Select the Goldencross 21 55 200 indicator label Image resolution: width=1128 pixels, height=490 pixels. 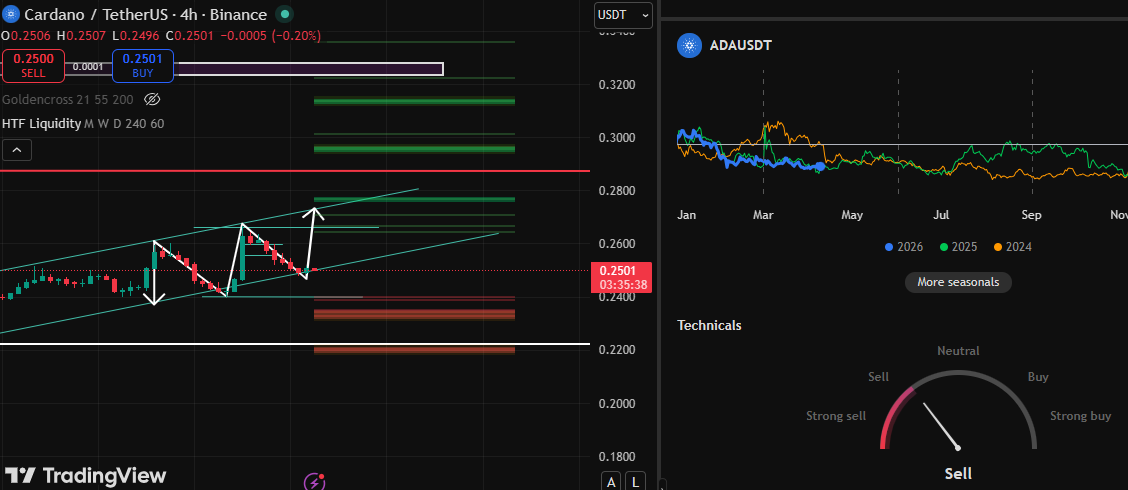pyautogui.click(x=70, y=99)
